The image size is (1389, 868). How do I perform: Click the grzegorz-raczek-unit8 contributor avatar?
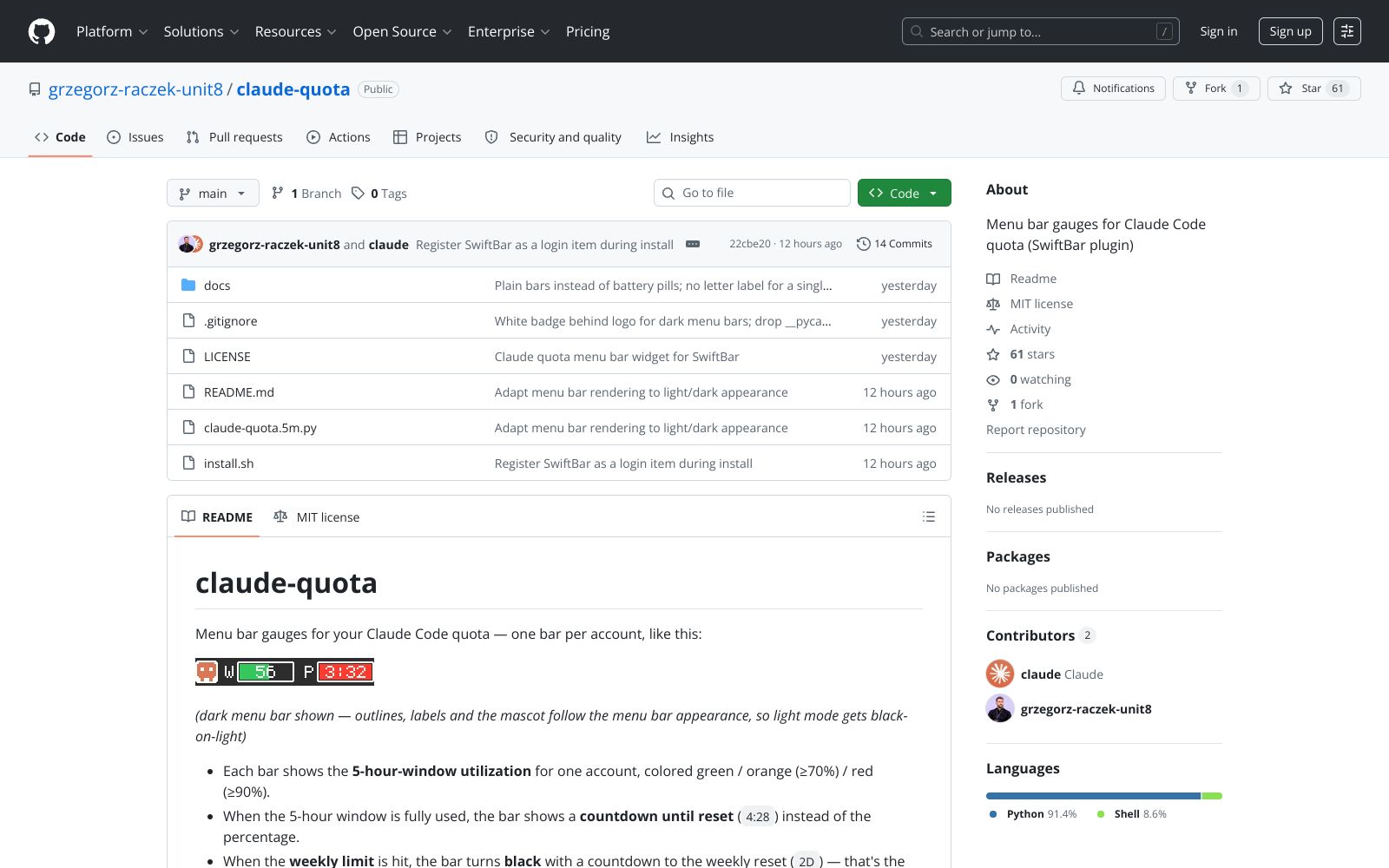point(1000,708)
